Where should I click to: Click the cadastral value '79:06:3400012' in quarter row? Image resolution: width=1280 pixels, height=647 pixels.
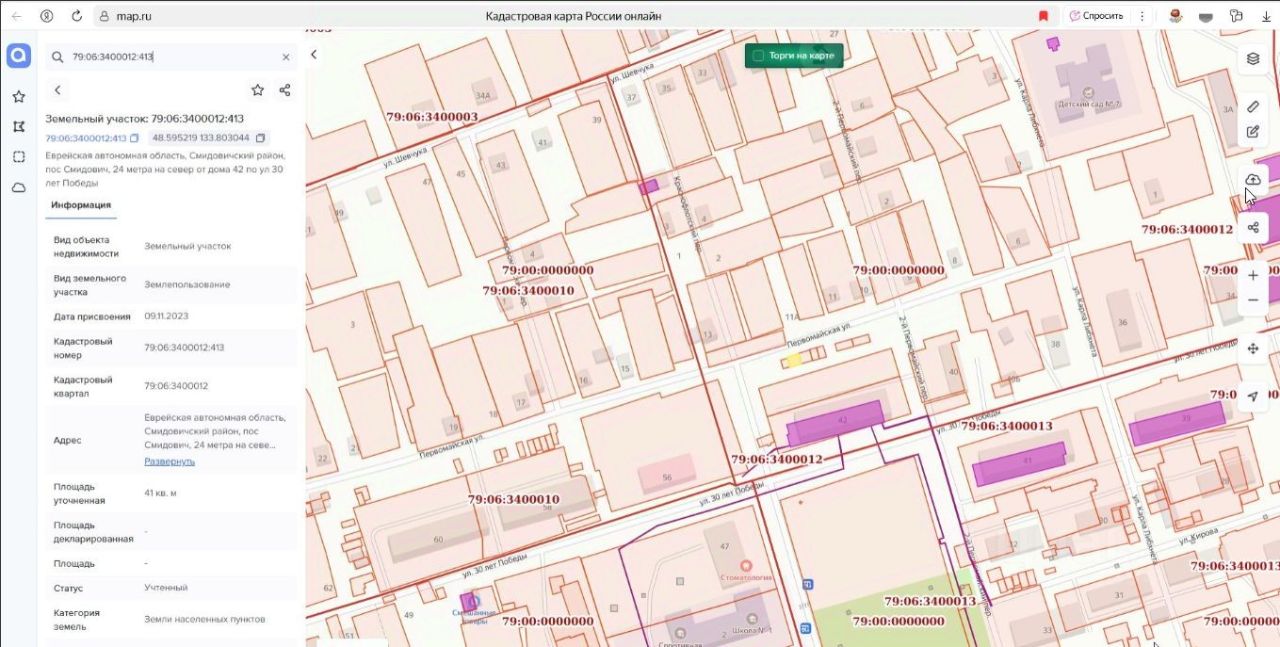coord(176,386)
